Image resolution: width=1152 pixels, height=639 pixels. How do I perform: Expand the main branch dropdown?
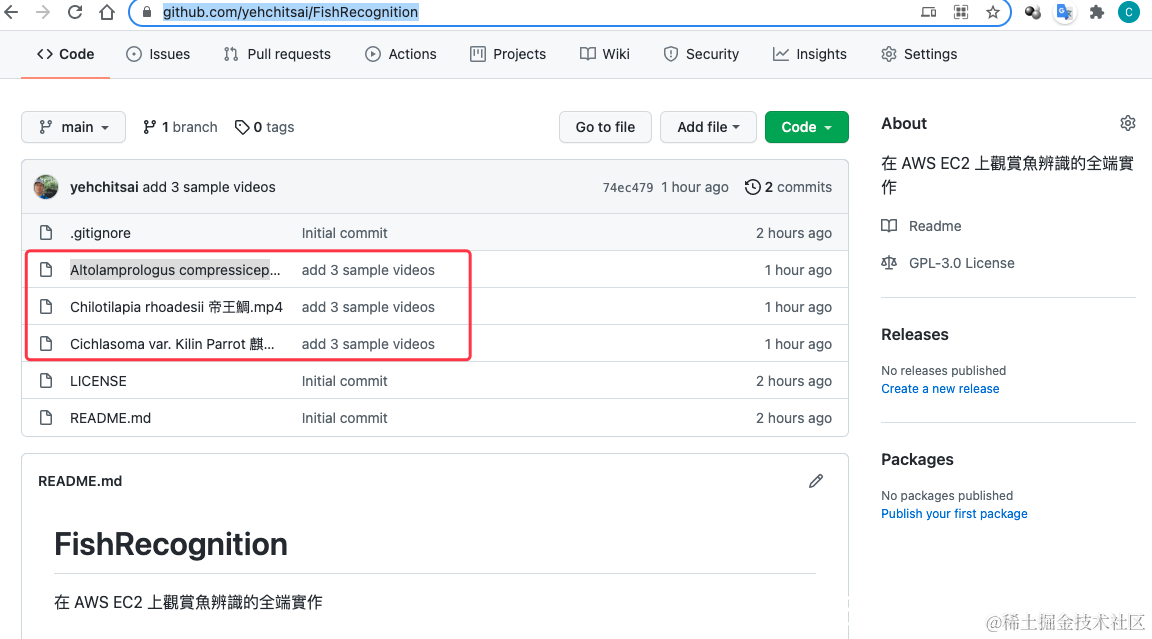click(73, 127)
